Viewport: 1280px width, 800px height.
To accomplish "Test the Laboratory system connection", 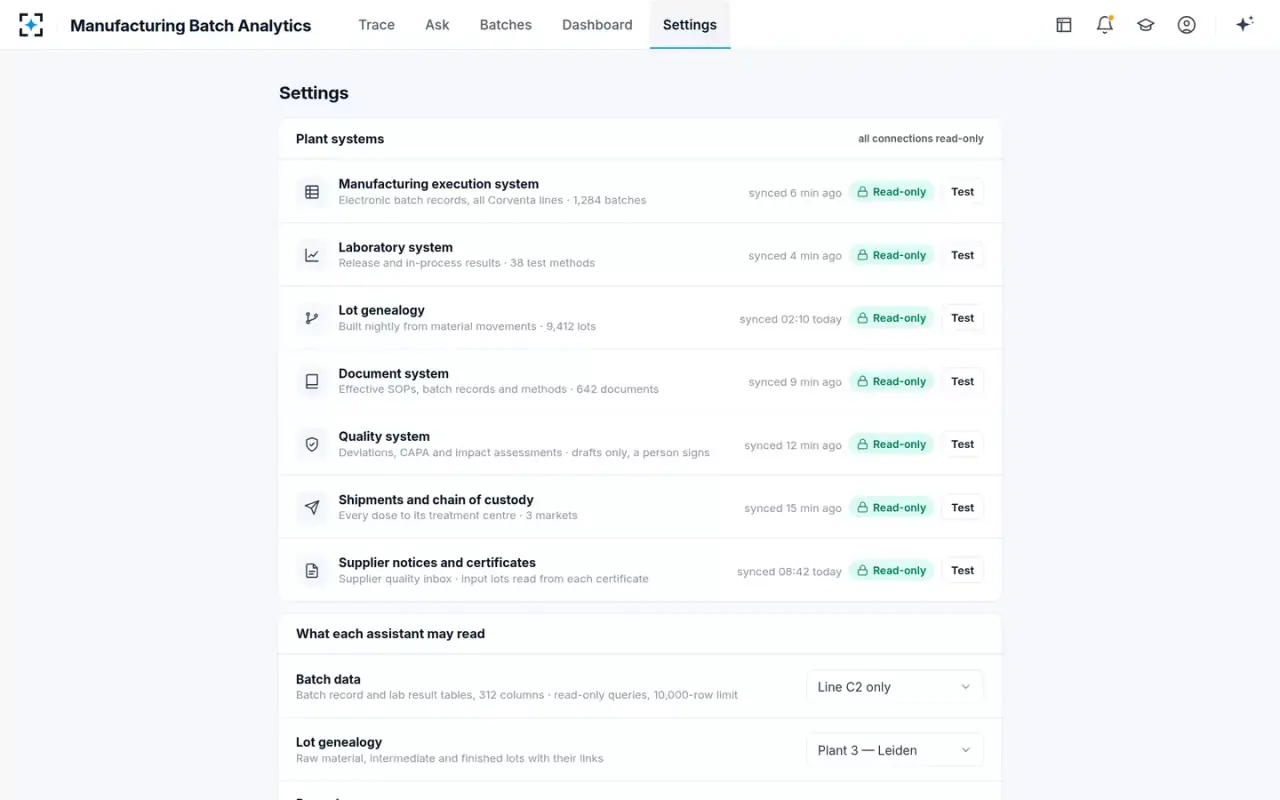I will 963,255.
